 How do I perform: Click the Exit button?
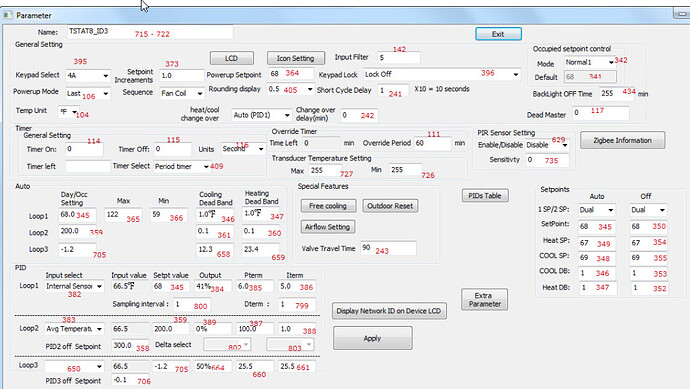tap(498, 34)
